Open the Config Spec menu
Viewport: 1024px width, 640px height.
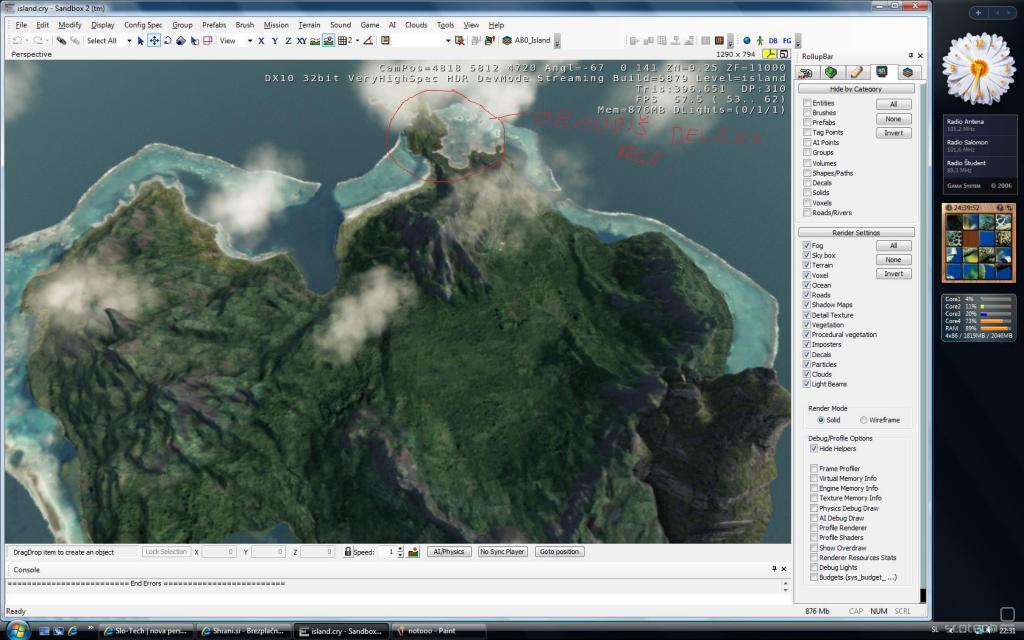pos(143,25)
